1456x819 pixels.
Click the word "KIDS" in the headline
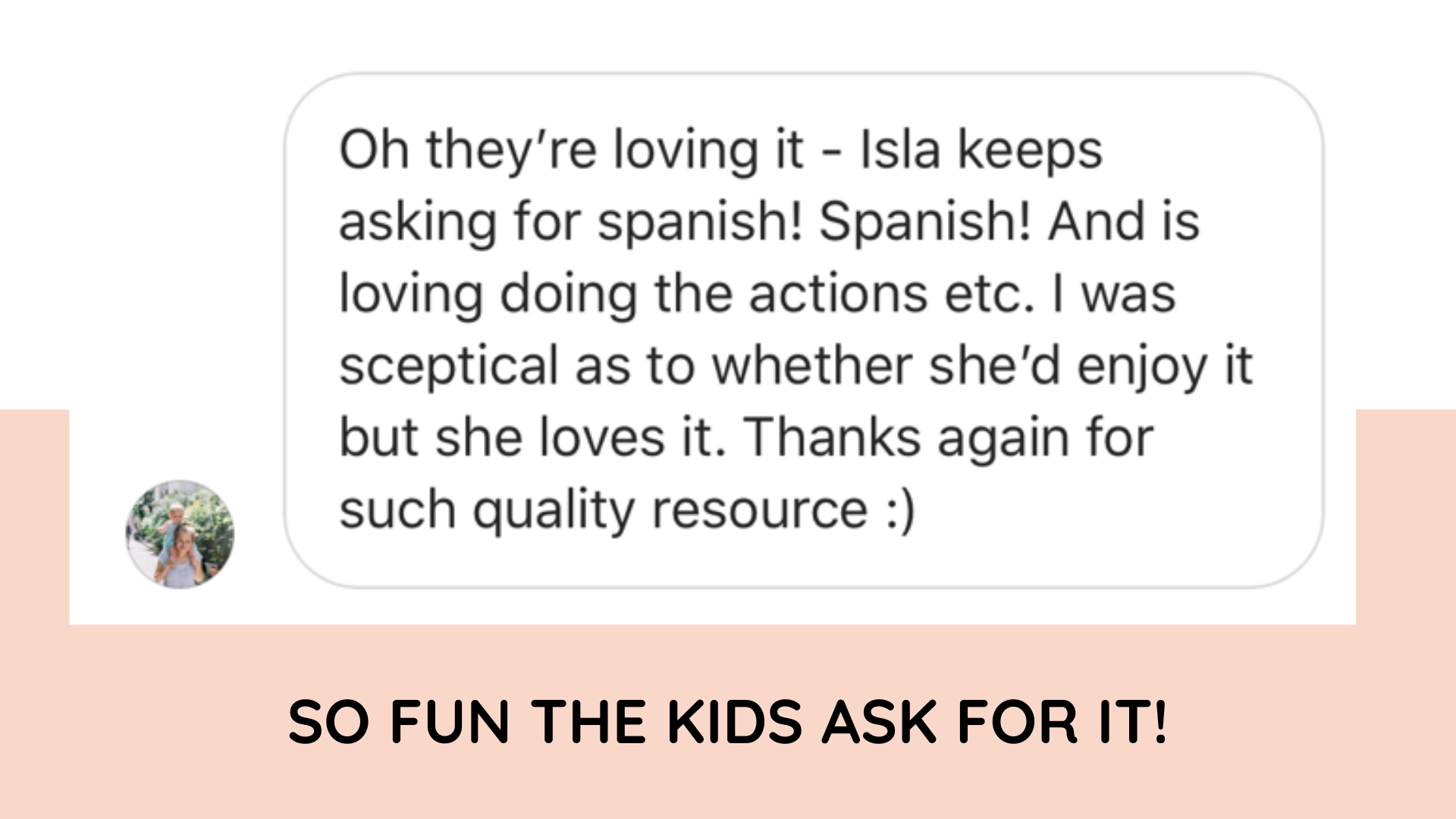tap(735, 721)
